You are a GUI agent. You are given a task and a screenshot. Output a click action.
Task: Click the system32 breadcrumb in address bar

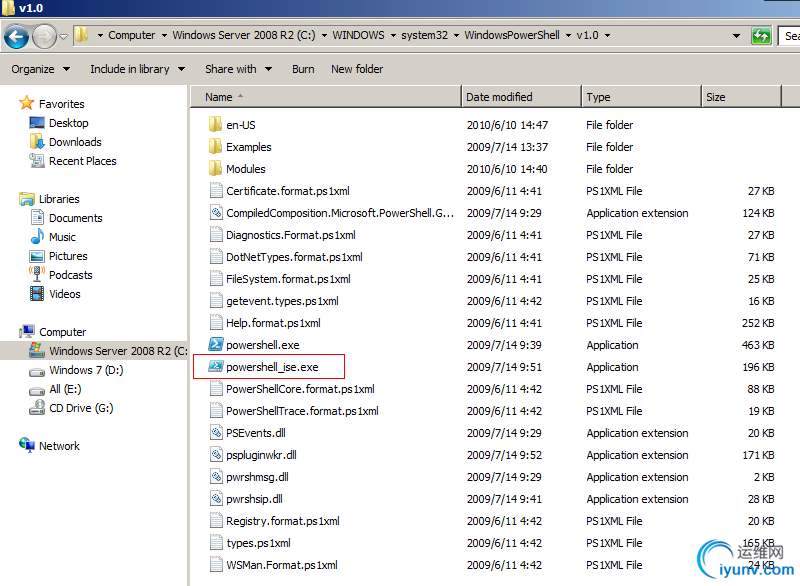coord(424,35)
